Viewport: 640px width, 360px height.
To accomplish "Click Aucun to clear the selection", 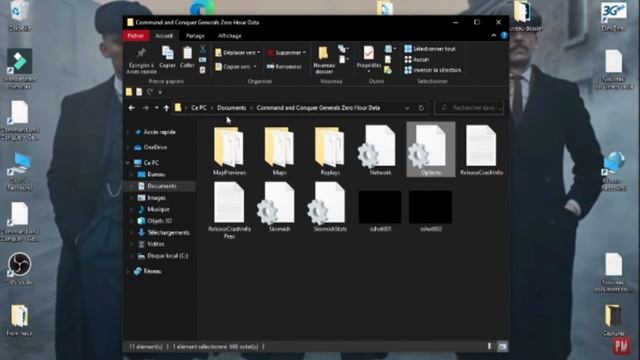I will click(x=416, y=60).
